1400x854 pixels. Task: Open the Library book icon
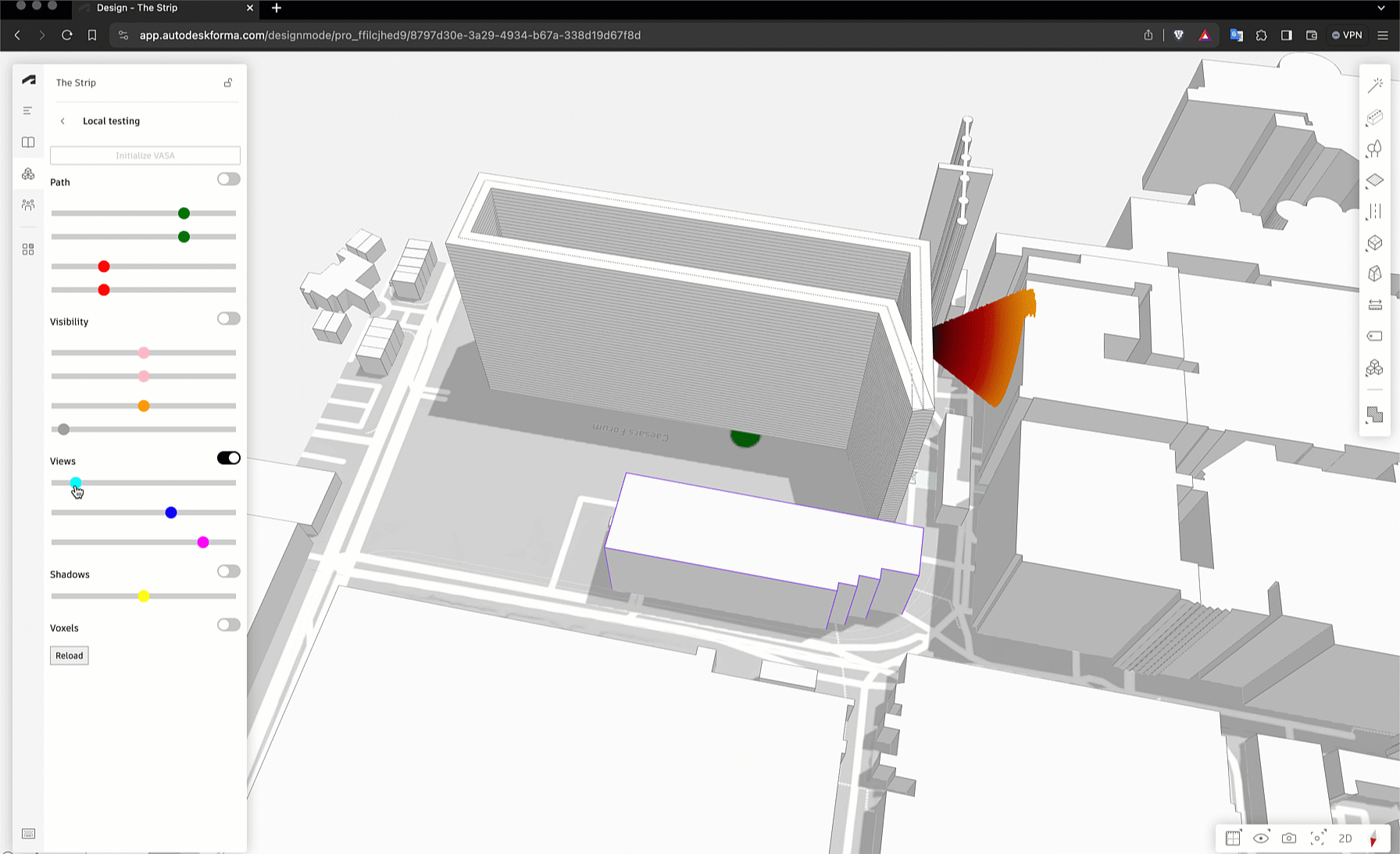click(28, 142)
